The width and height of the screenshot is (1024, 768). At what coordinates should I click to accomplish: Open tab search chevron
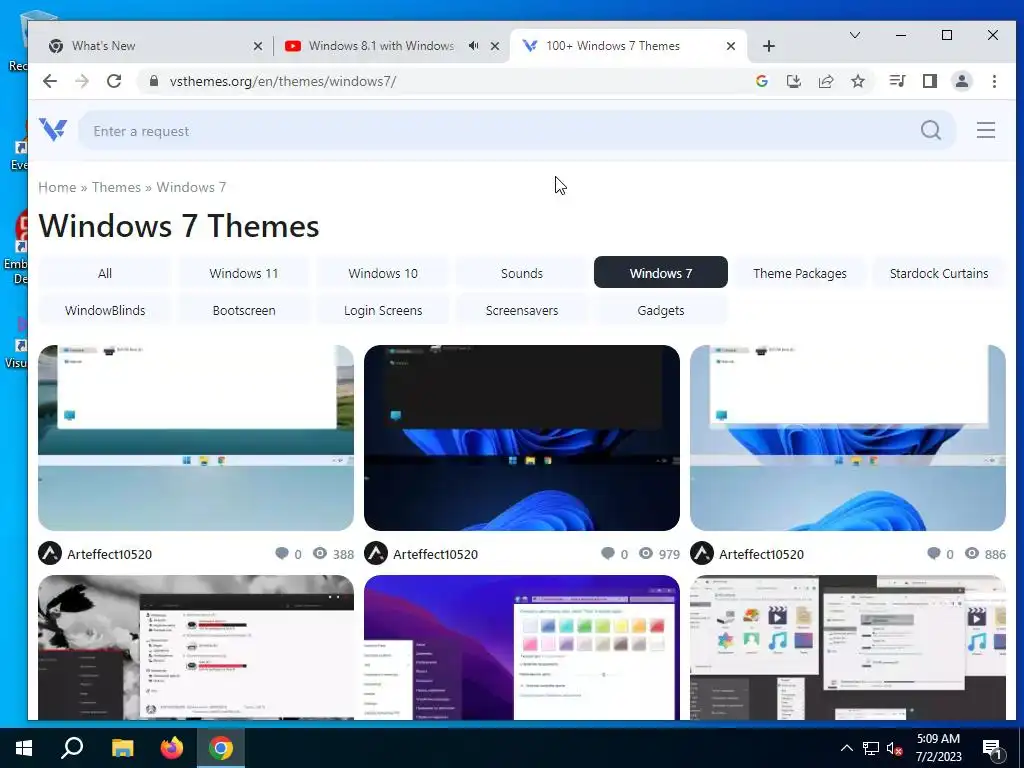point(855,35)
